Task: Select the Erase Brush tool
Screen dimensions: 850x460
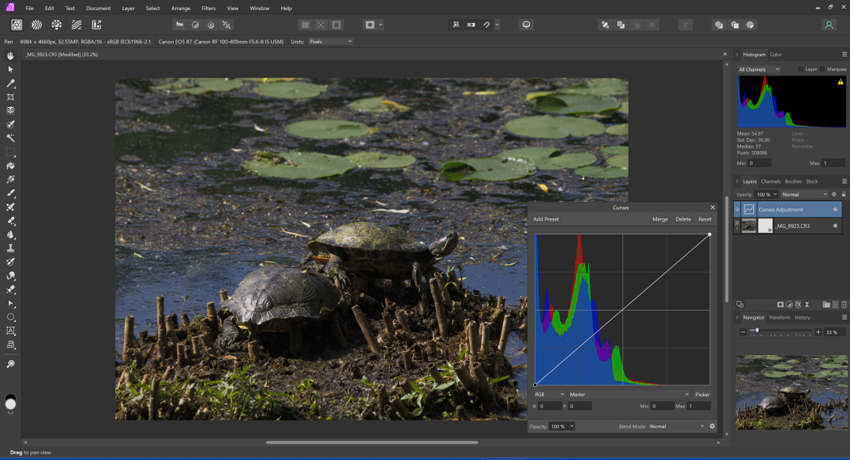Action: point(10,221)
